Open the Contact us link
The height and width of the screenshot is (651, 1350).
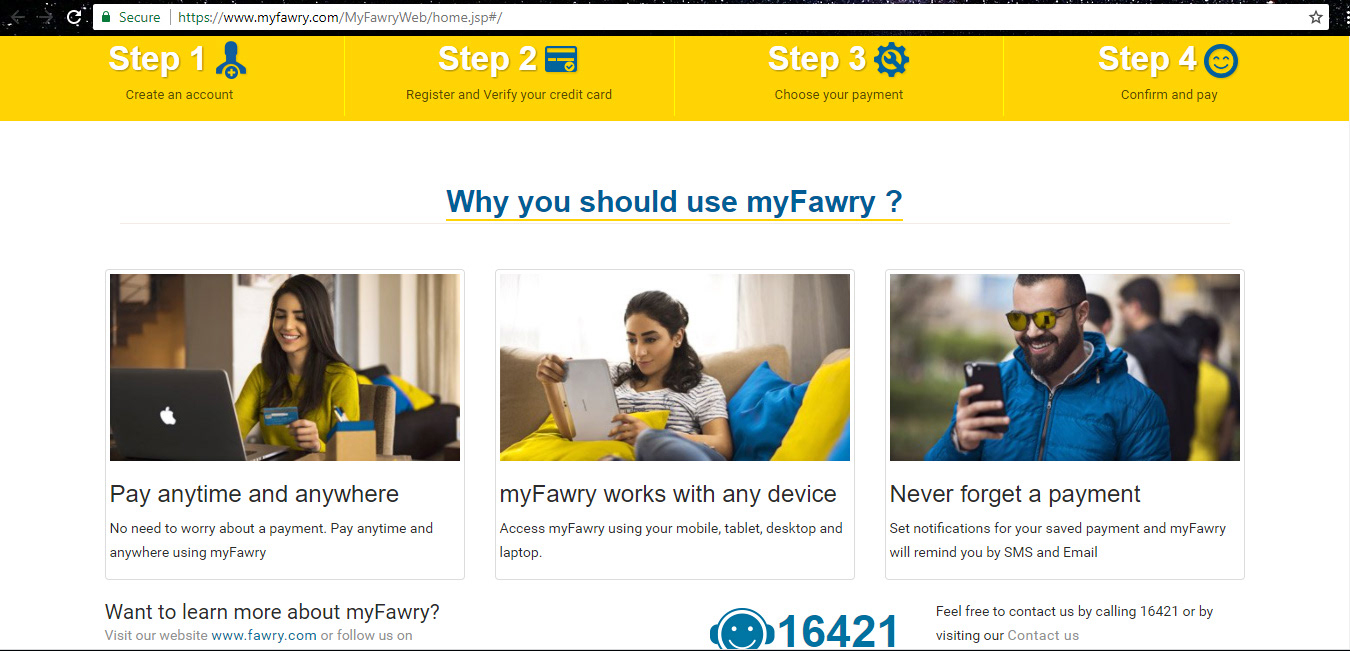pyautogui.click(x=1043, y=635)
